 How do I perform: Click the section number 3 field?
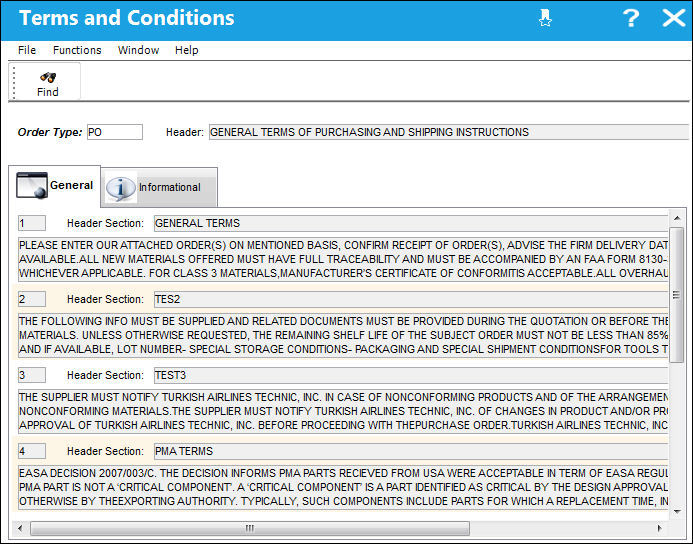tap(32, 375)
